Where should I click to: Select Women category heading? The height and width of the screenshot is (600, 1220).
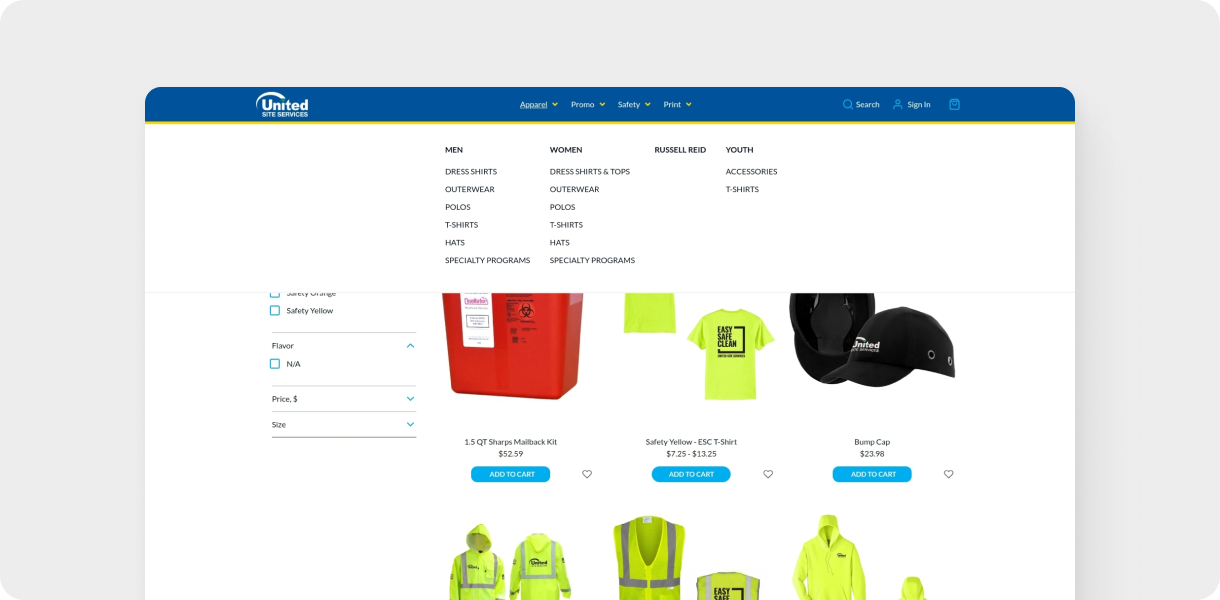point(566,150)
